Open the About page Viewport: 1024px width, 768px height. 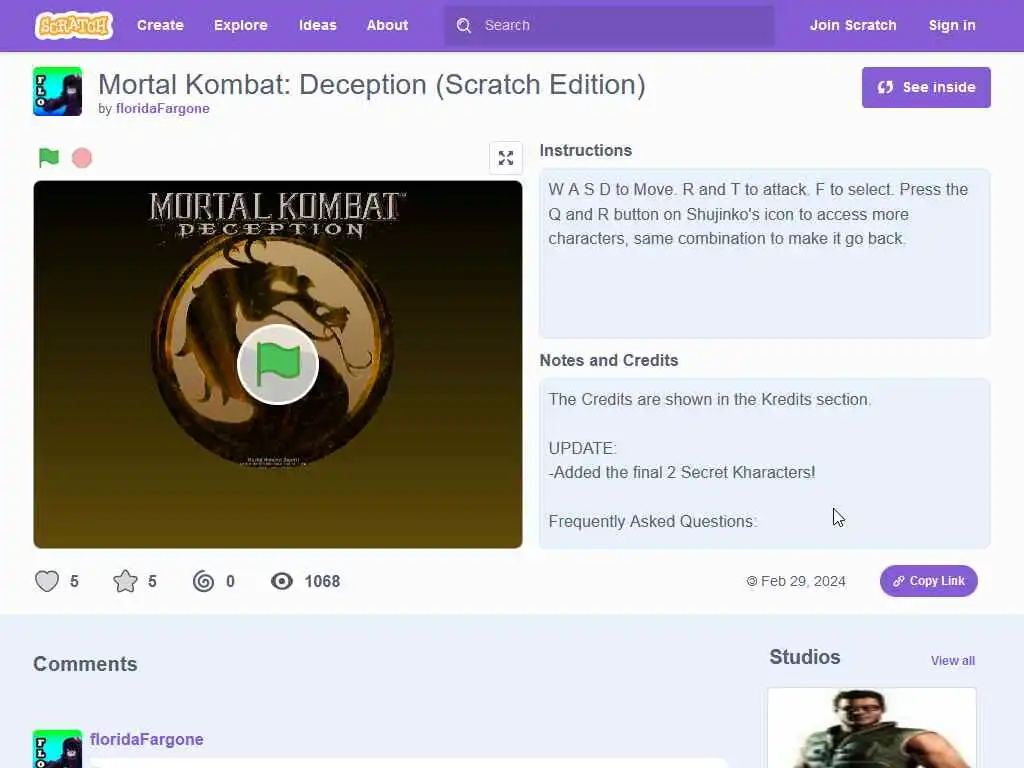coord(387,25)
